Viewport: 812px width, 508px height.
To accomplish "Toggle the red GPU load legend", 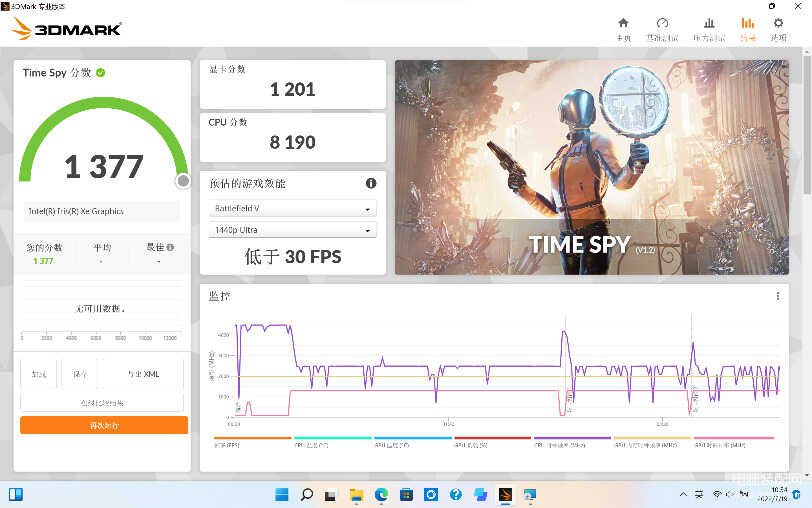I will (492, 442).
